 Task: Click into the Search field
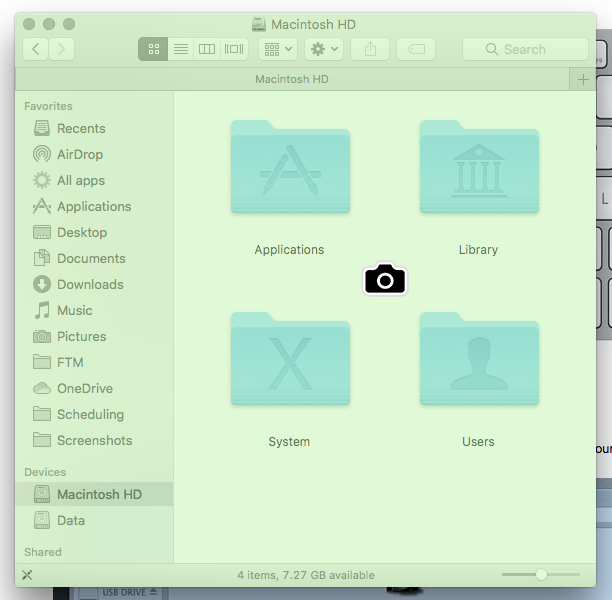coord(525,49)
